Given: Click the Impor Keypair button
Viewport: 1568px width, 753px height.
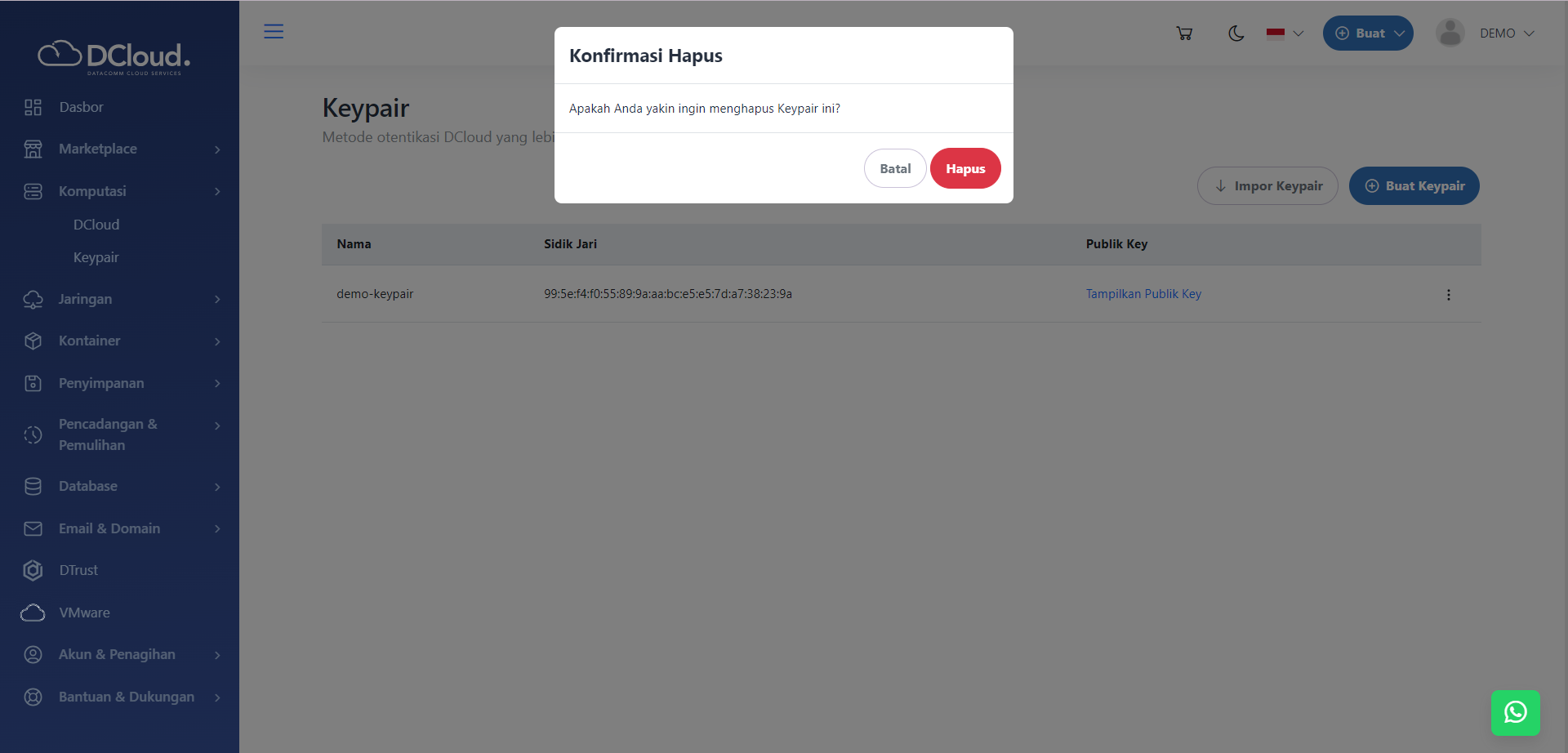Looking at the screenshot, I should click(x=1267, y=186).
